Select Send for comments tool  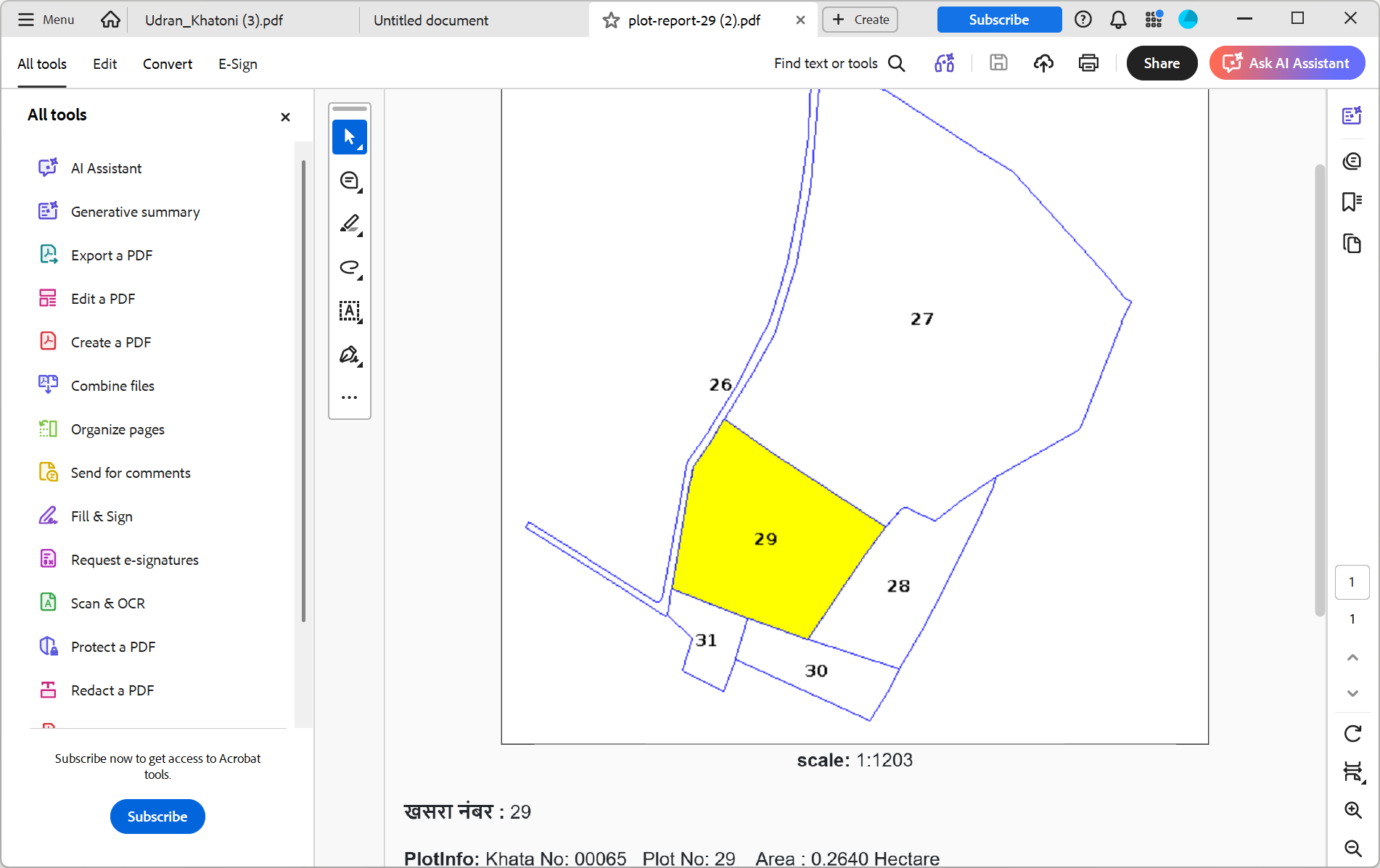[x=131, y=473]
